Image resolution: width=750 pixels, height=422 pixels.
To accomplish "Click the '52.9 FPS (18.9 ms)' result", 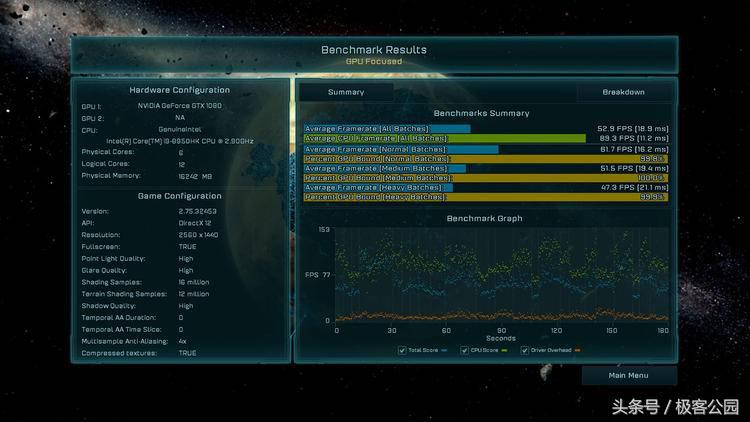I will click(633, 129).
